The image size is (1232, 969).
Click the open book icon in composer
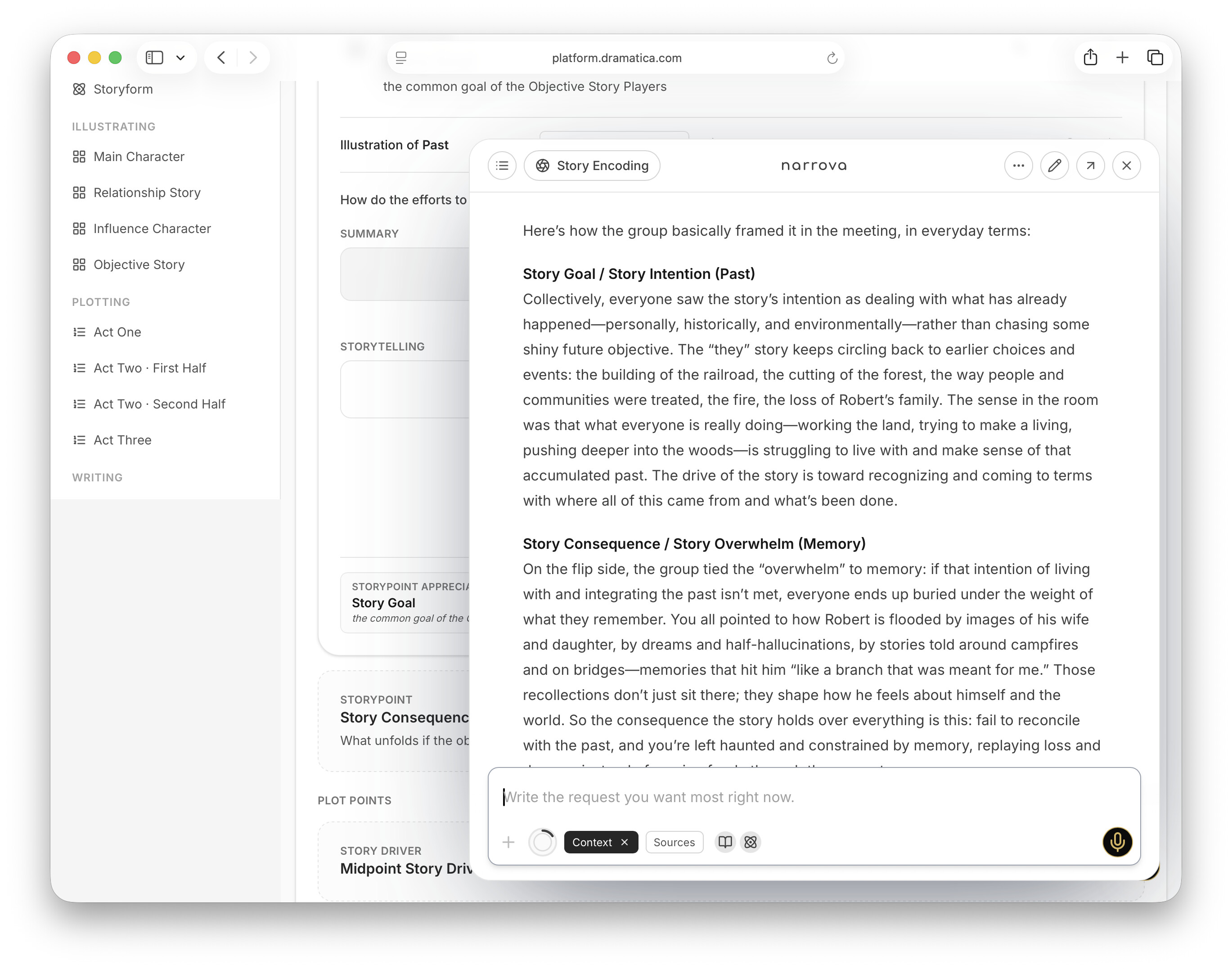click(725, 842)
